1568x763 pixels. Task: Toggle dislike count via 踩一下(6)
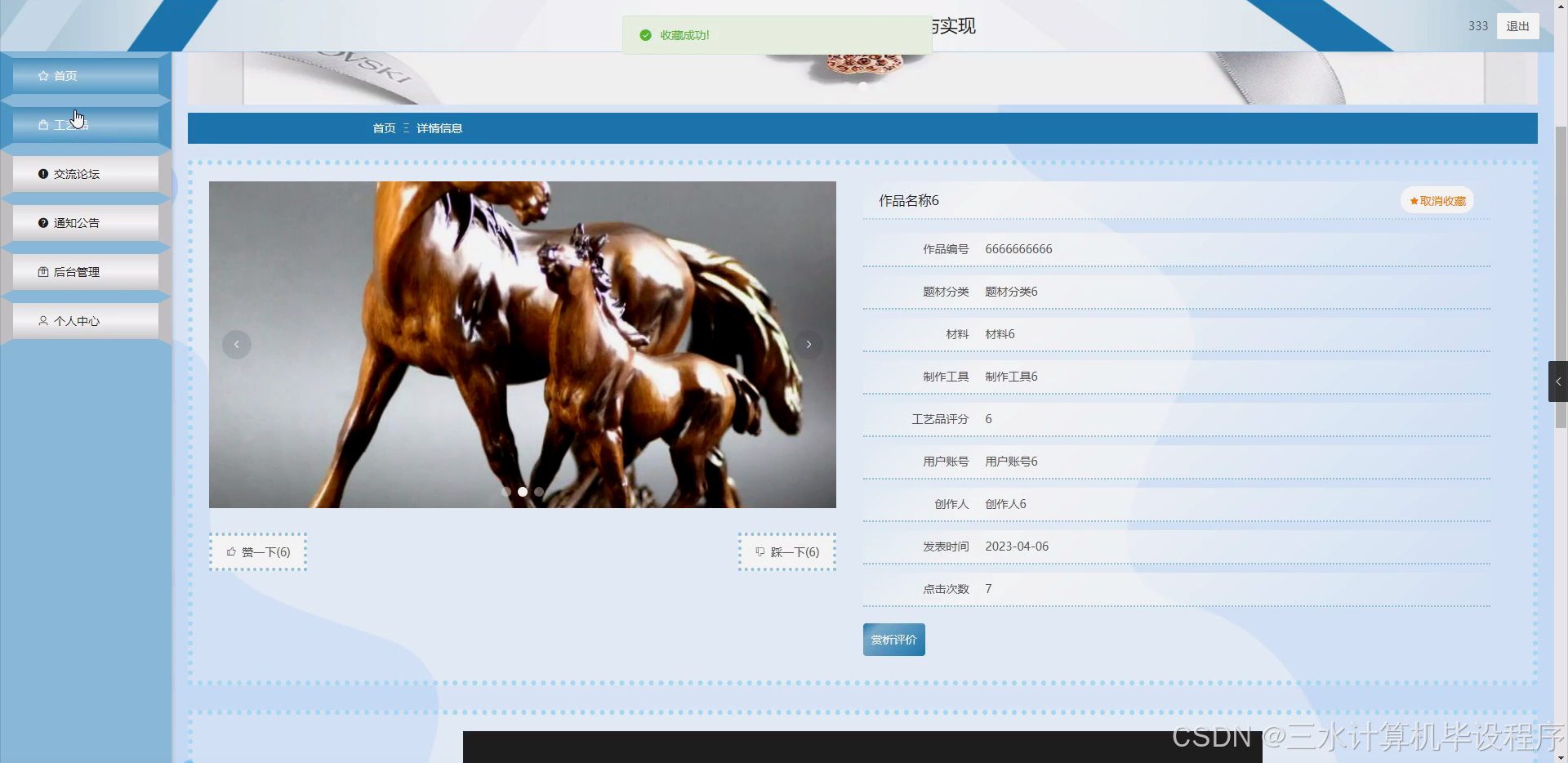point(786,551)
